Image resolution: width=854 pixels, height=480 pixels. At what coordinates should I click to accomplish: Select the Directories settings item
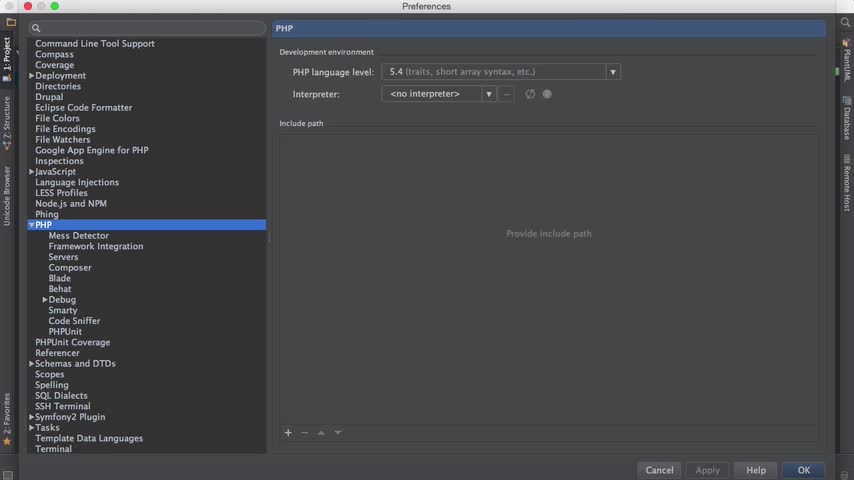coord(58,86)
